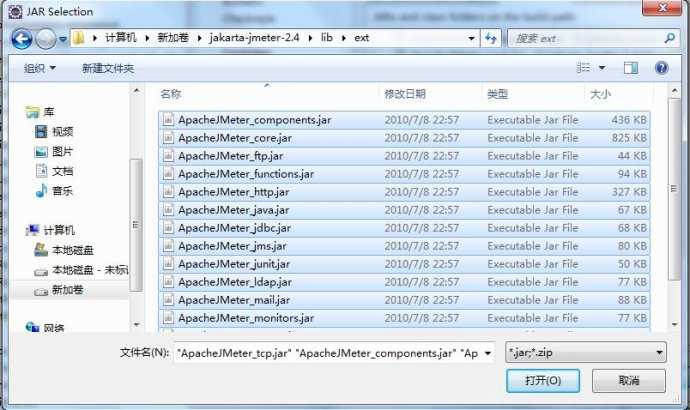Click the 新建文件夹 button
The image size is (690, 410).
tap(108, 68)
